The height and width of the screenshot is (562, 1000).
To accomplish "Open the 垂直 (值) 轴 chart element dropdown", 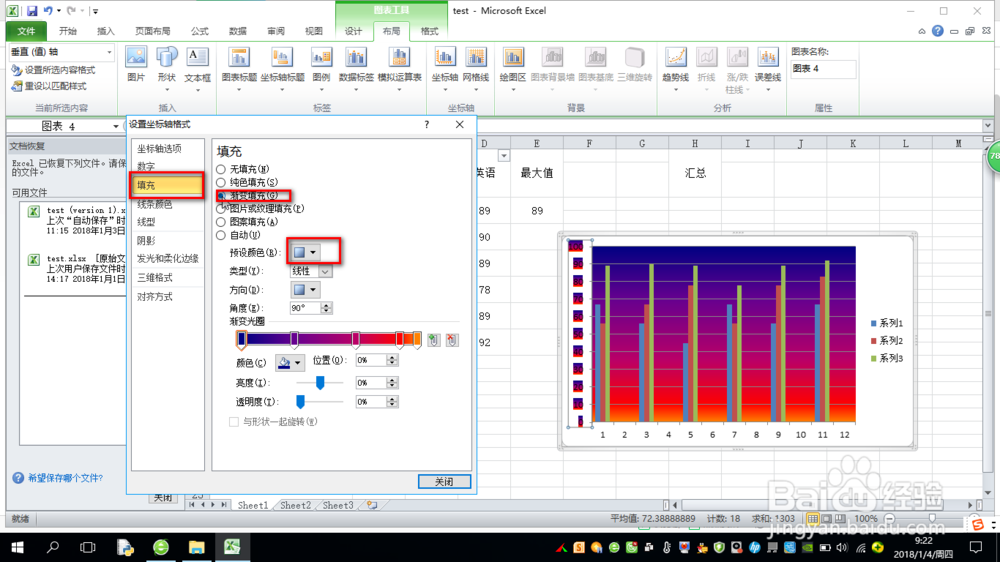I will point(109,52).
